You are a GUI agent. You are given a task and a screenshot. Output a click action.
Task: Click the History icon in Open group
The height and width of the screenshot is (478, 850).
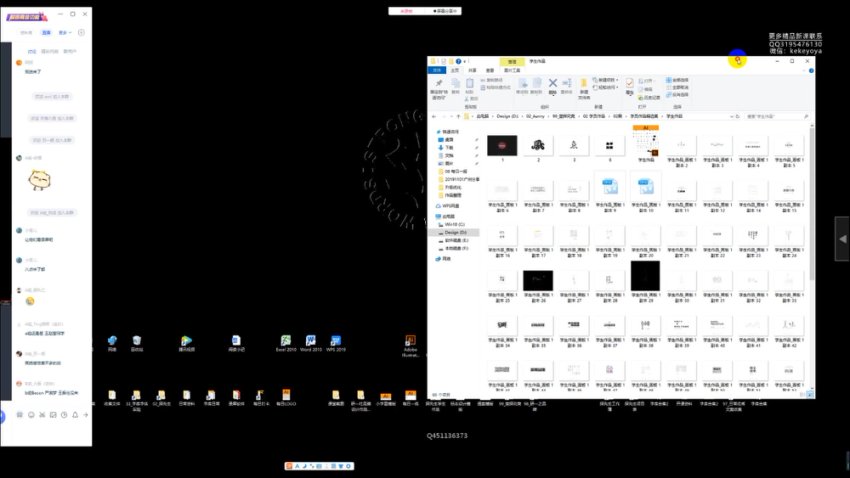pos(649,98)
